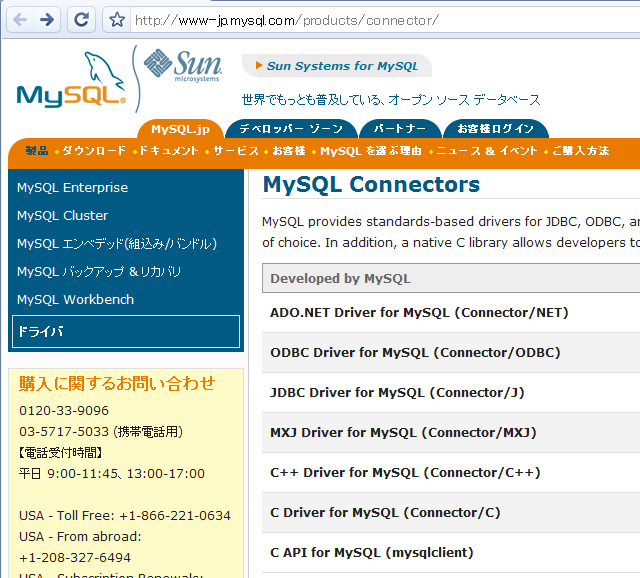Viewport: 640px width, 578px height.
Task: Open the ドキュメント menu item
Action: tap(169, 151)
